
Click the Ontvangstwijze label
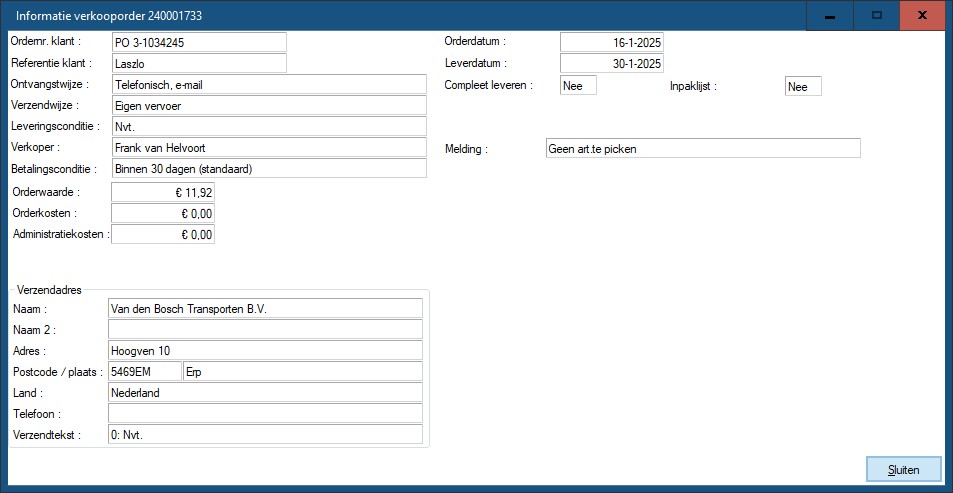coord(50,84)
